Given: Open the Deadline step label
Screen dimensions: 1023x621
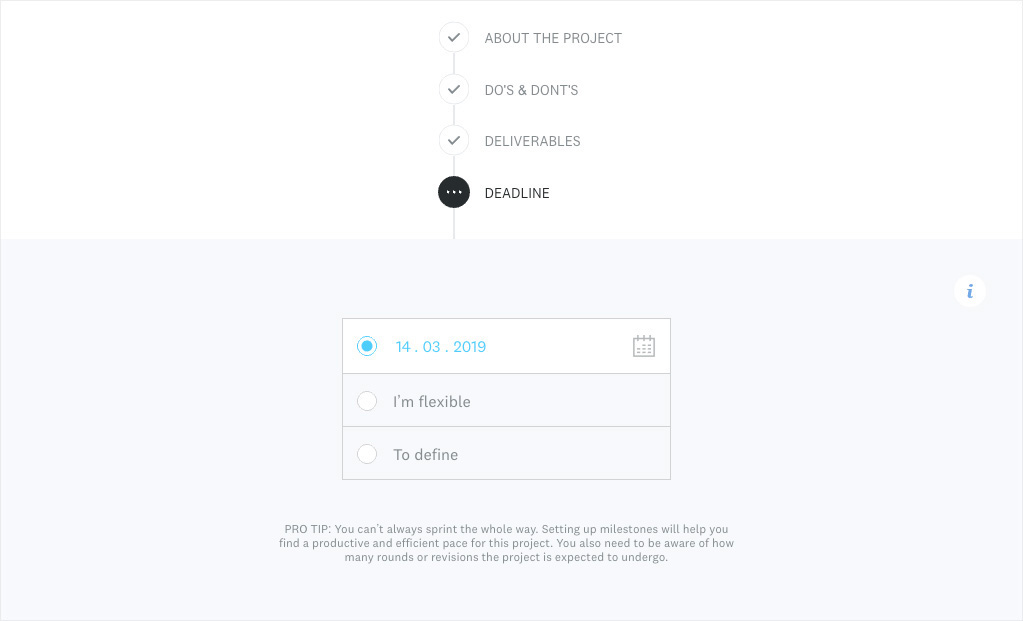Looking at the screenshot, I should pyautogui.click(x=517, y=193).
